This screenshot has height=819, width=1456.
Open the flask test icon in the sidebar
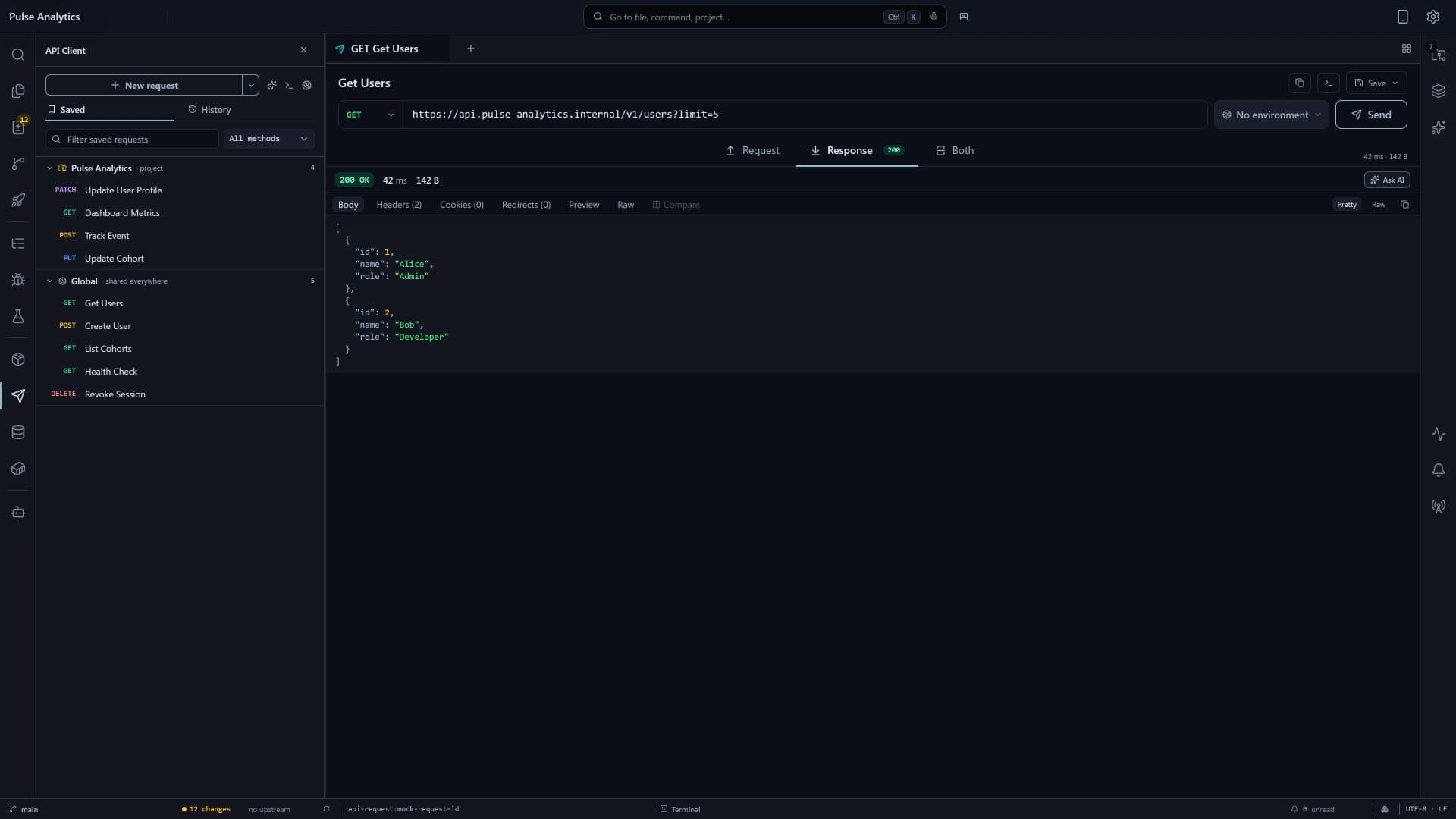(x=18, y=316)
